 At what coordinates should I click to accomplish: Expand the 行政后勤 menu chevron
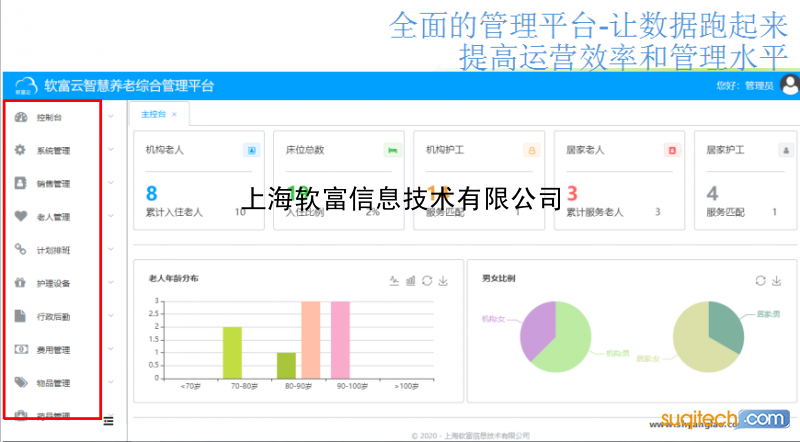[111, 315]
